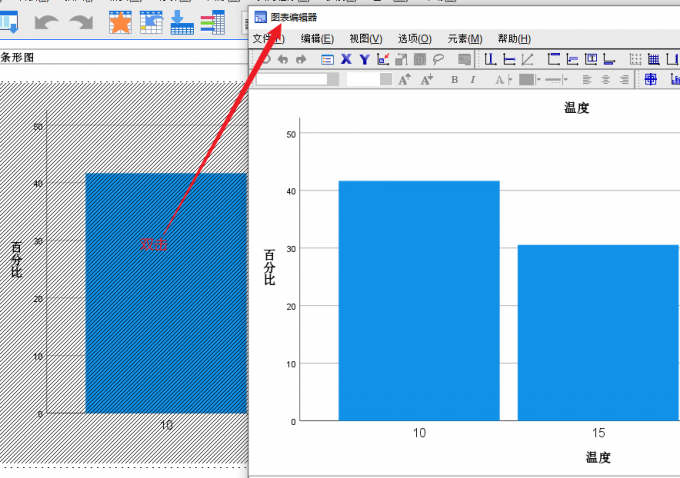
Task: Open the 视图(V) menu
Action: [x=366, y=39]
